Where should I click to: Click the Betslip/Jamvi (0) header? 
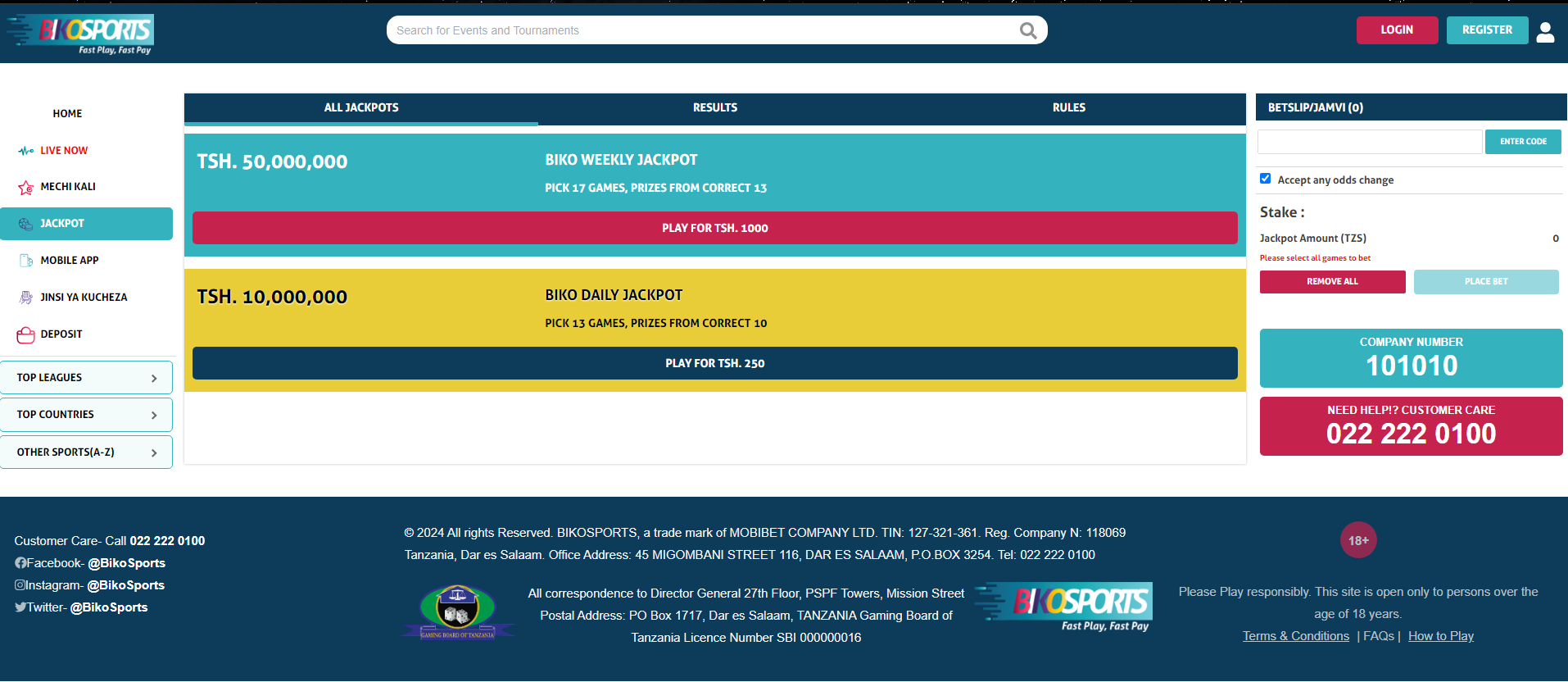point(1412,107)
